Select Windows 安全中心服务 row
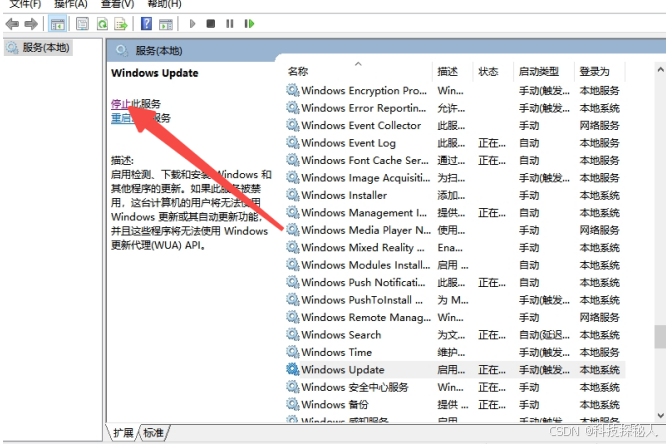 click(x=454, y=387)
